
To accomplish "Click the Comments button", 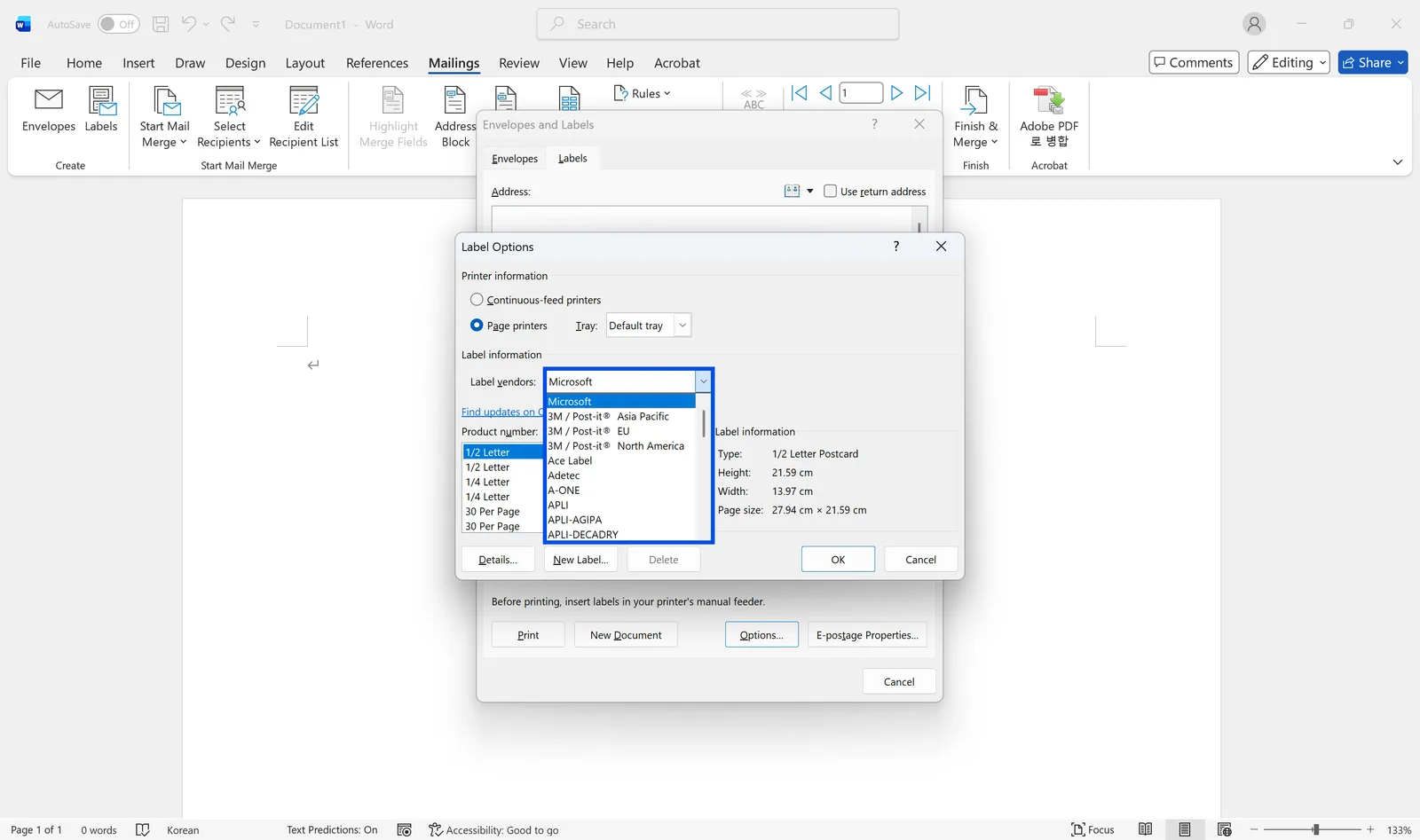I will tap(1194, 62).
